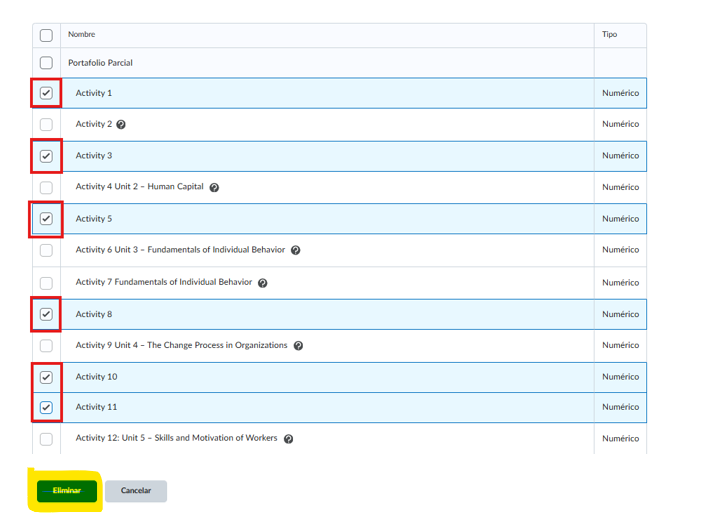Open help icon for Activity 9 Unit 4
The image size is (701, 513).
(x=298, y=346)
